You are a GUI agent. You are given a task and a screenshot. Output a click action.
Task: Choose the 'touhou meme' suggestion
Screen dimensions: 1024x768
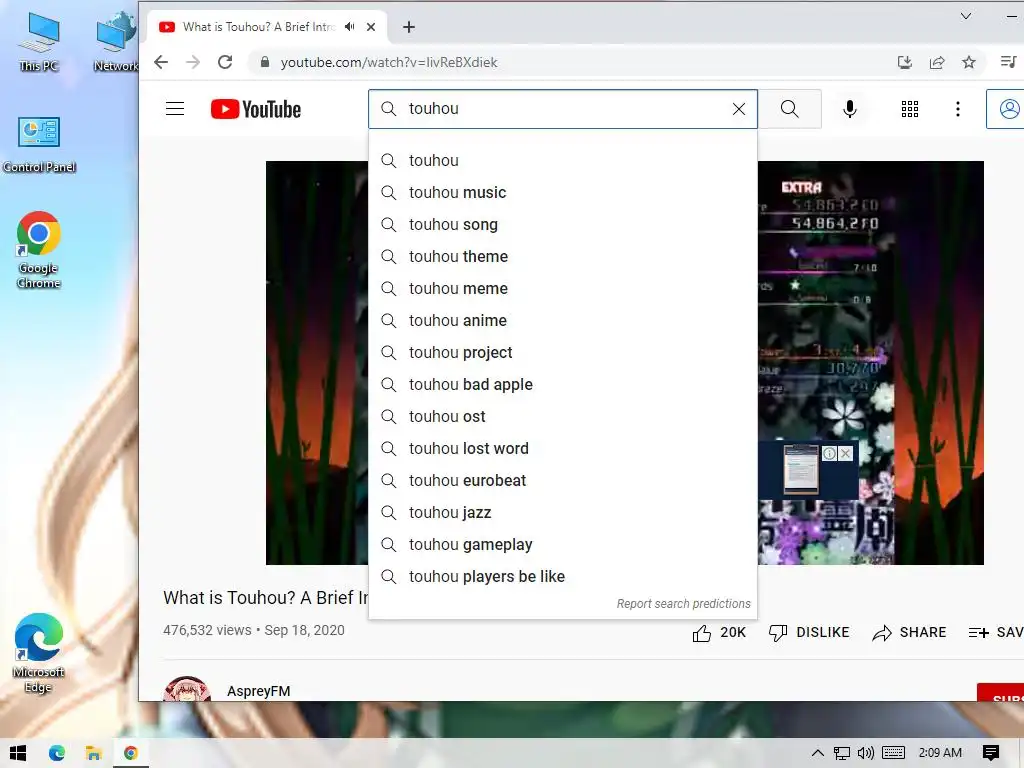(x=563, y=288)
